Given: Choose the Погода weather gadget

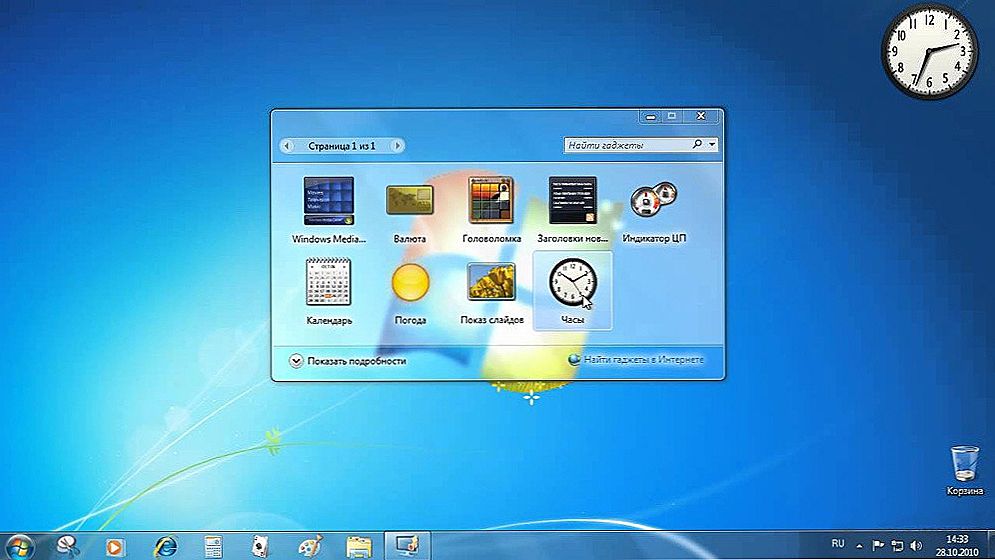Looking at the screenshot, I should click(410, 293).
